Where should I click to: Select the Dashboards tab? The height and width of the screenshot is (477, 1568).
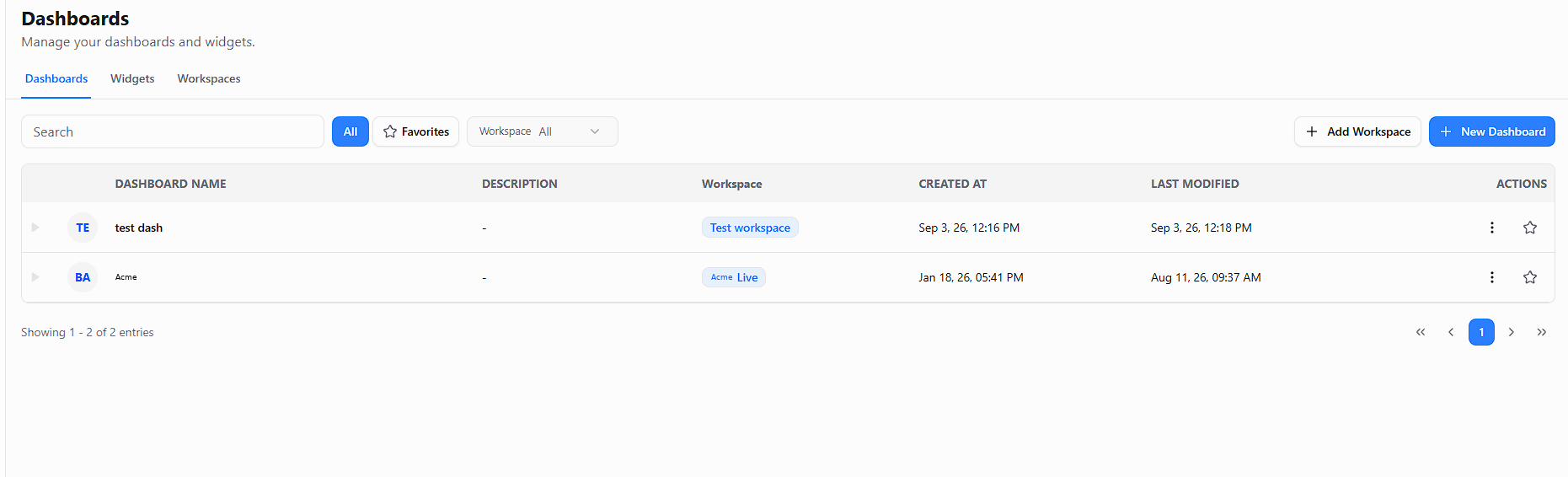point(56,78)
